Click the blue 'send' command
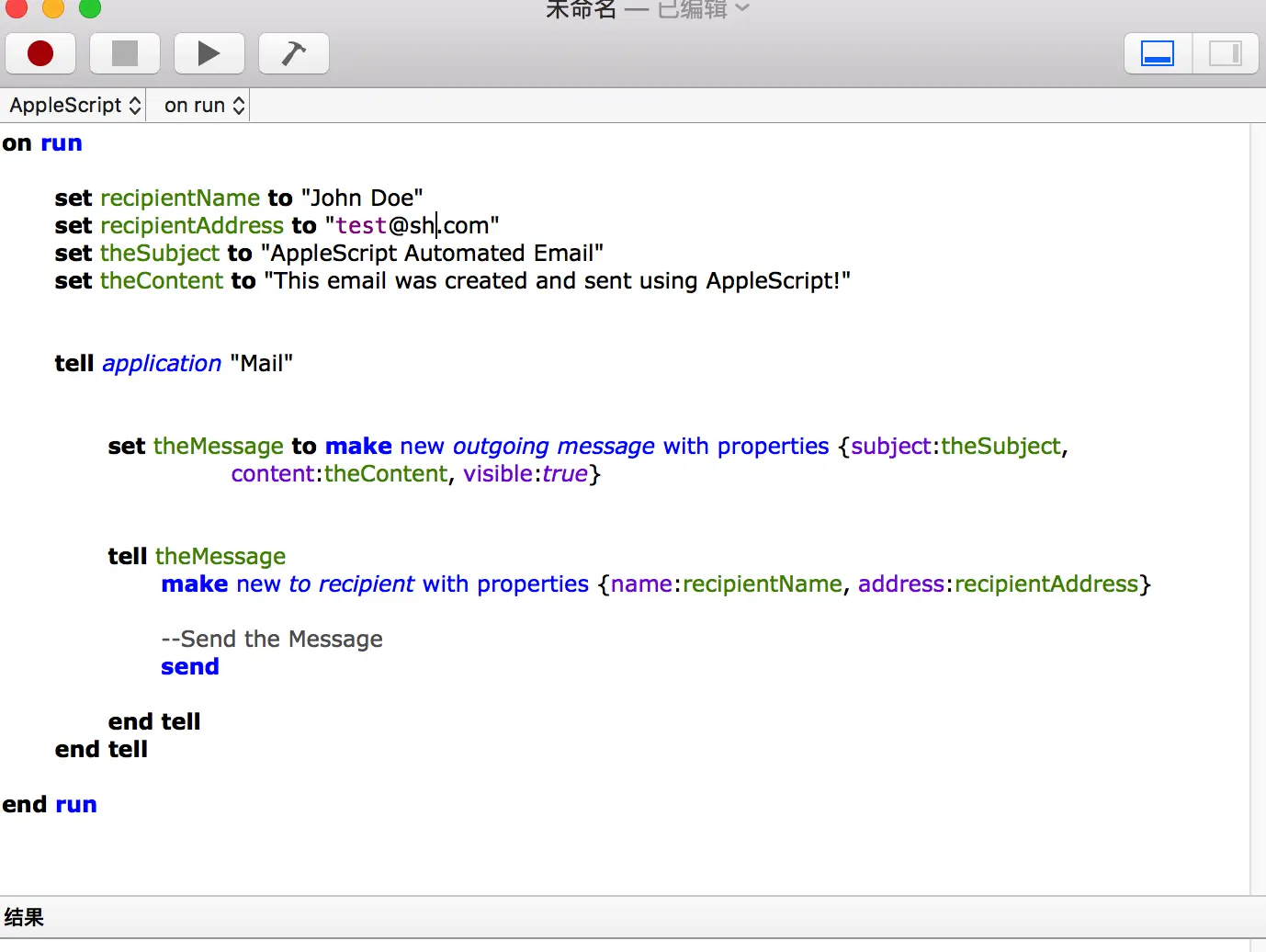 tap(190, 666)
